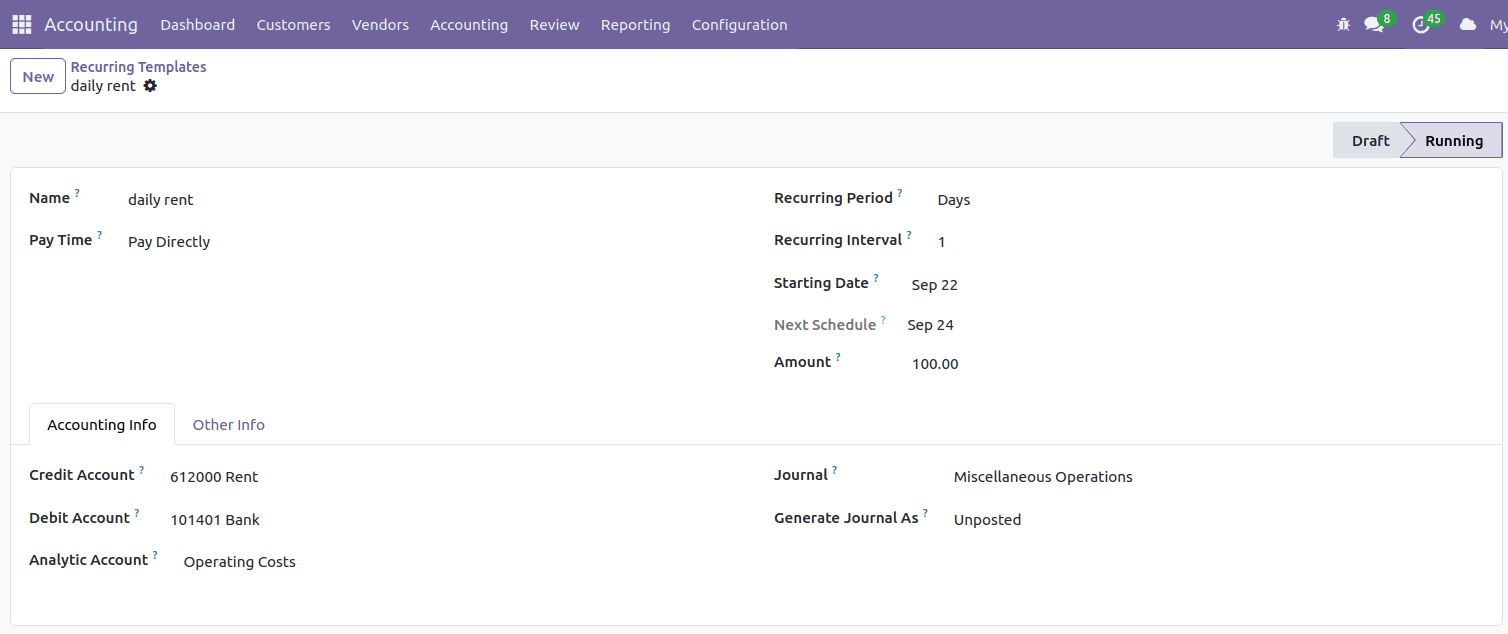1508x634 pixels.
Task: Show help tooltip for Debit Account
Action: 137,513
